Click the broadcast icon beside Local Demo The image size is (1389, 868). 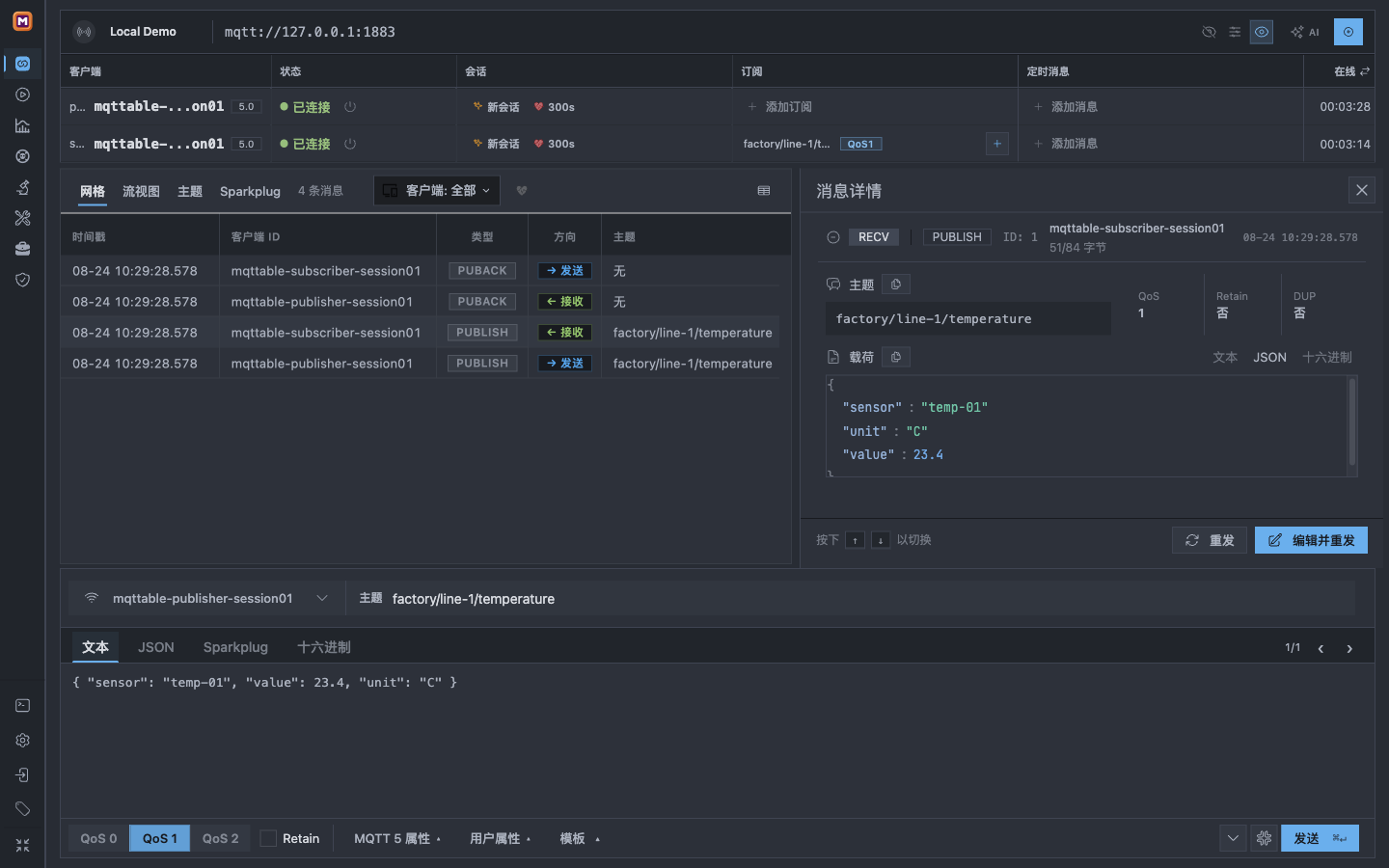(85, 32)
